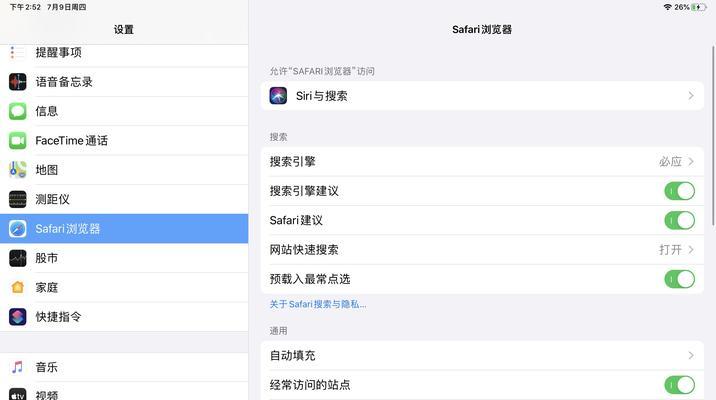Tap the 打开 value for quick search

[670, 250]
